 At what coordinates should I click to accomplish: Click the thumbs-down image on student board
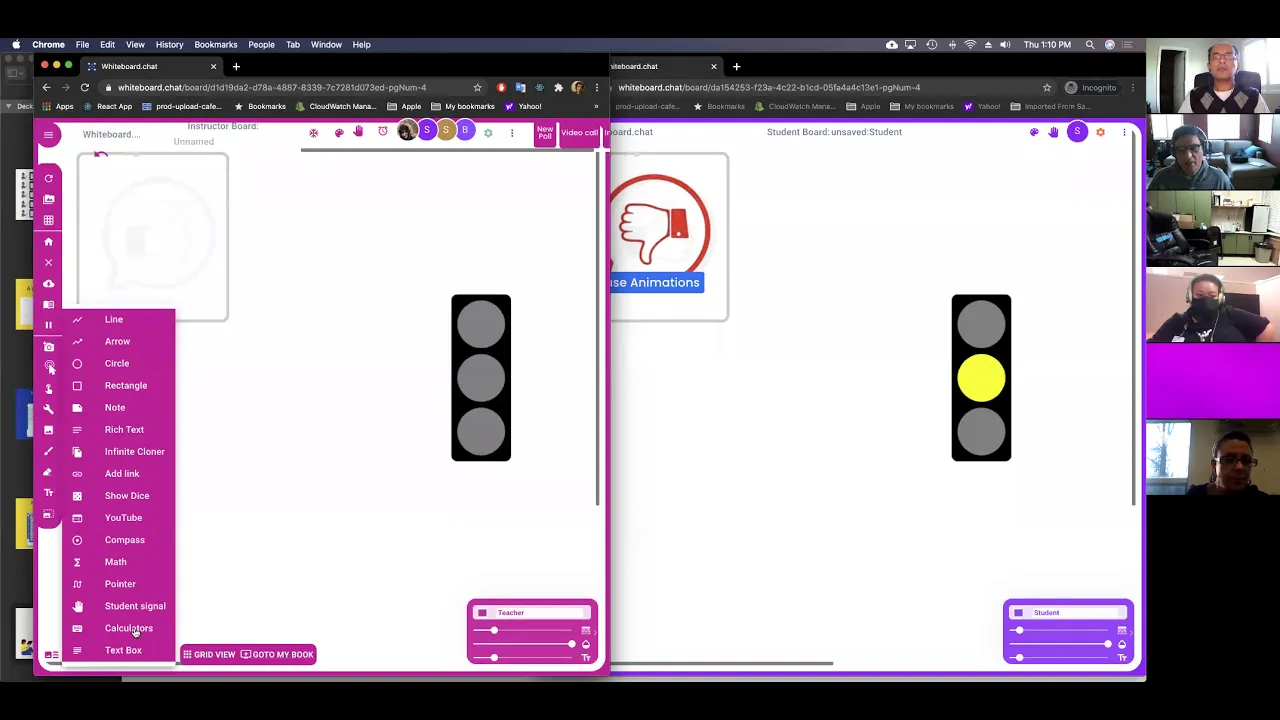tap(660, 228)
